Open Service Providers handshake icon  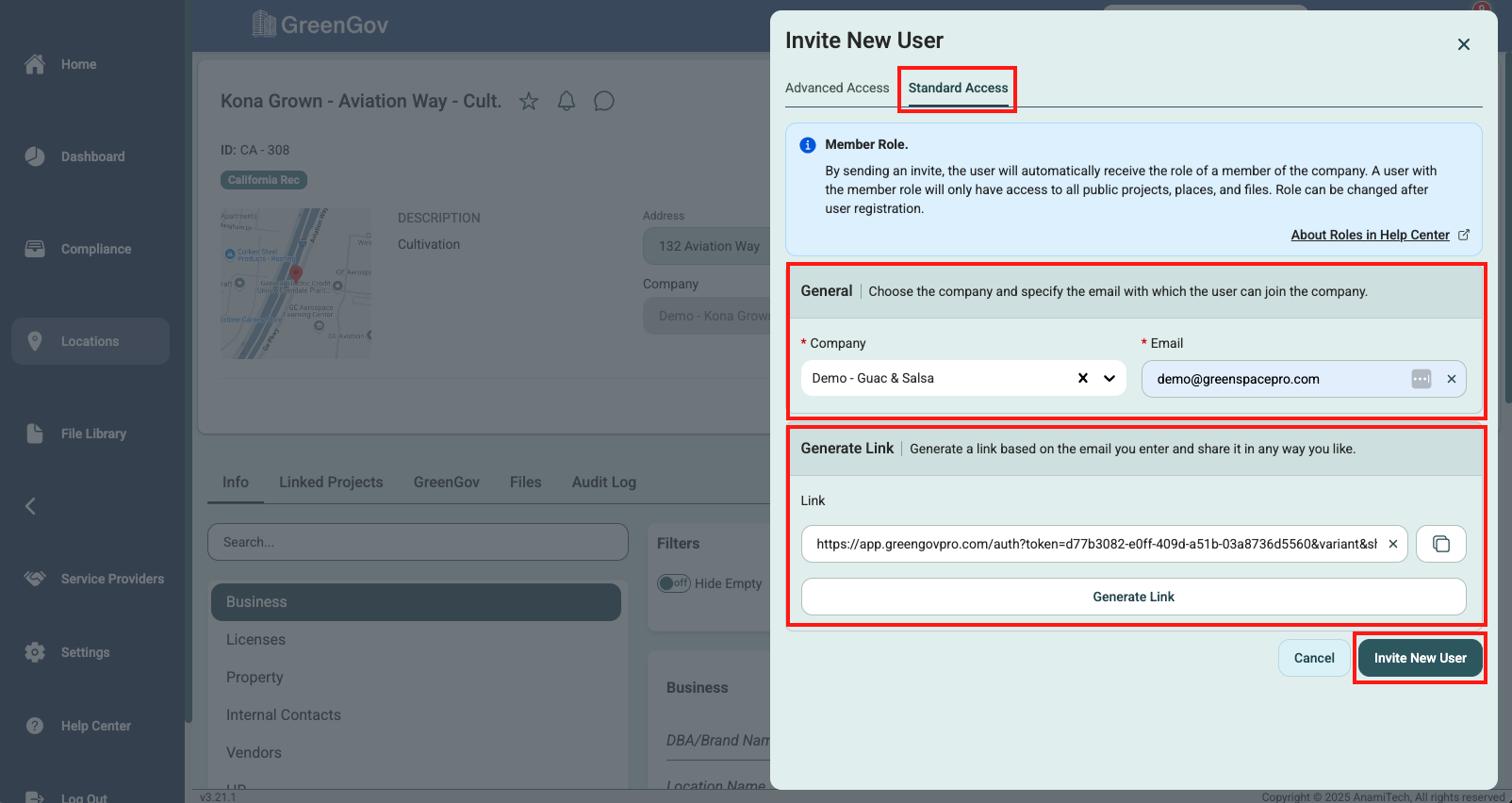tap(35, 579)
